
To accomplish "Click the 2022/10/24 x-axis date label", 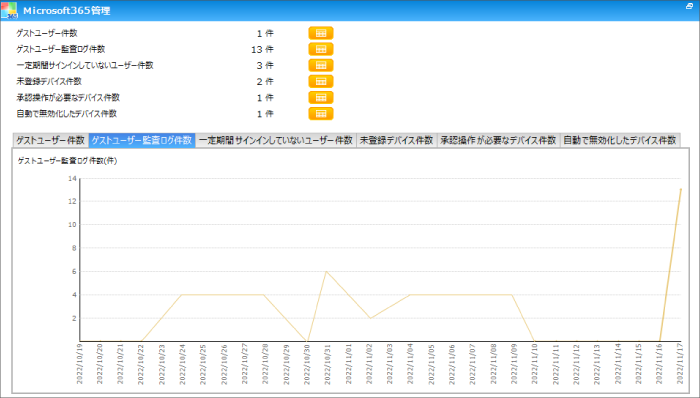I will [x=182, y=364].
